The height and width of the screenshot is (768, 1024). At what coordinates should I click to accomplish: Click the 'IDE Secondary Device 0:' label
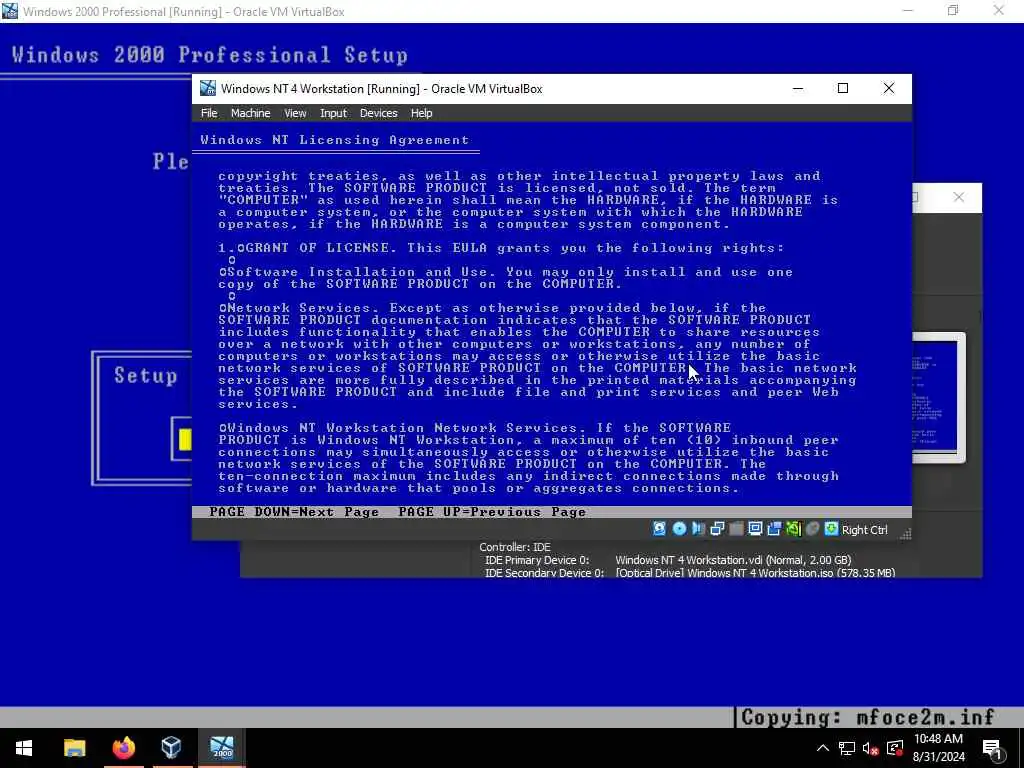point(545,573)
